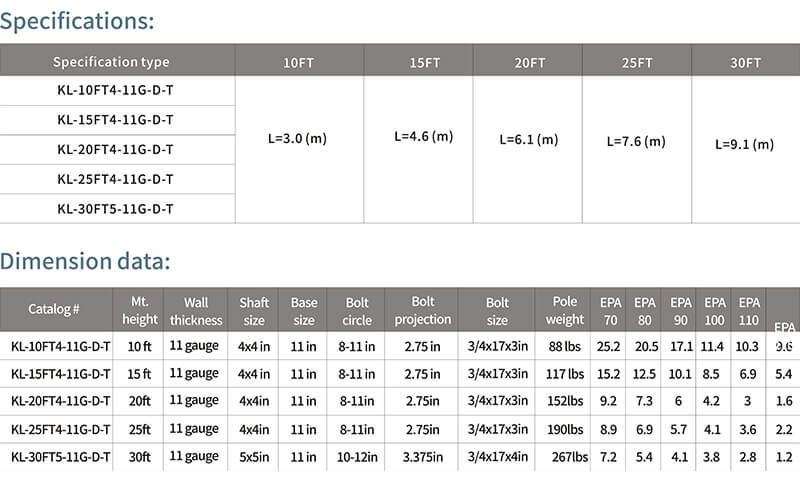Select the 15FT column header
The width and height of the screenshot is (800, 482).
[424, 62]
